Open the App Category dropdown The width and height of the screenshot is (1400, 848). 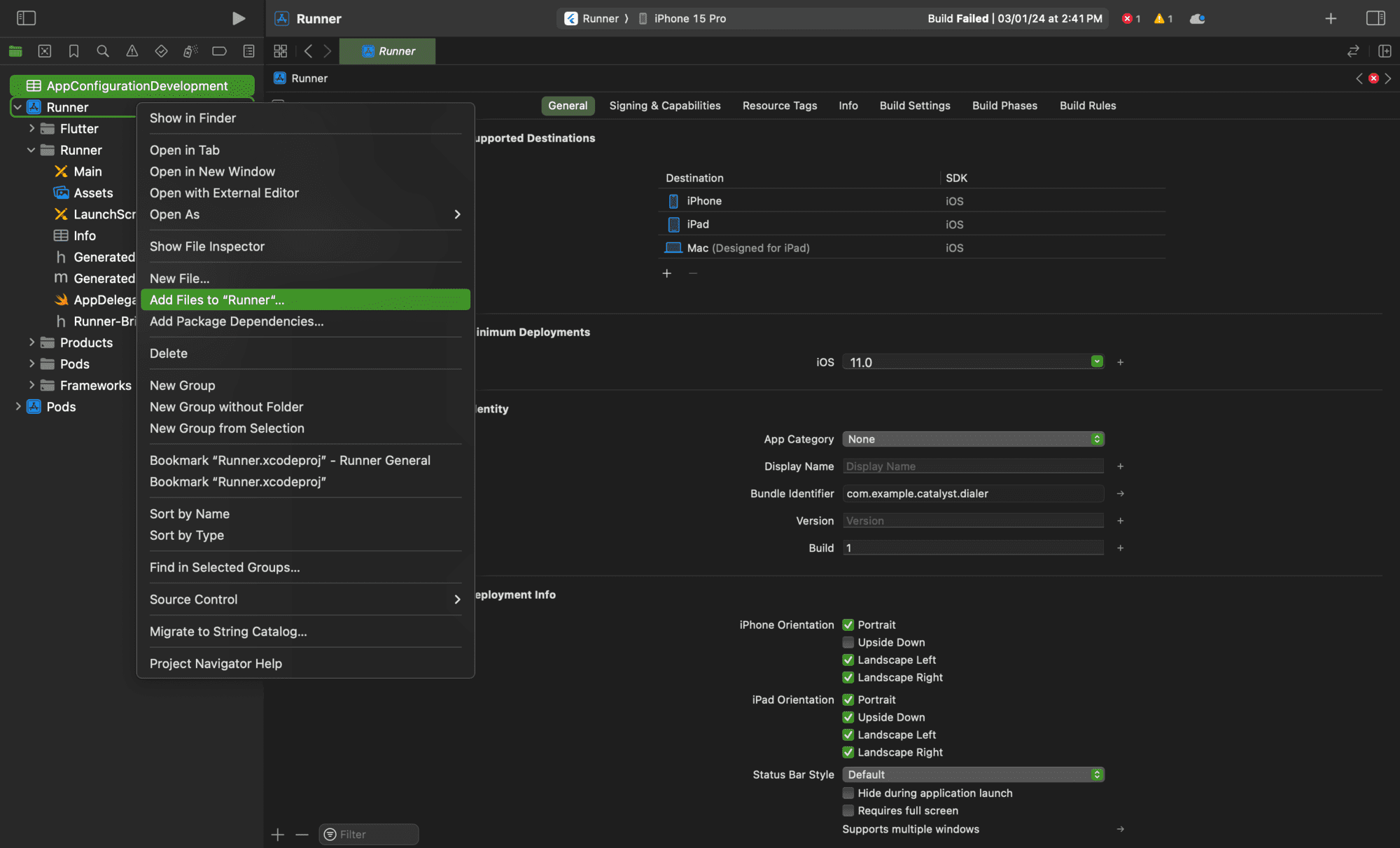pyautogui.click(x=973, y=439)
